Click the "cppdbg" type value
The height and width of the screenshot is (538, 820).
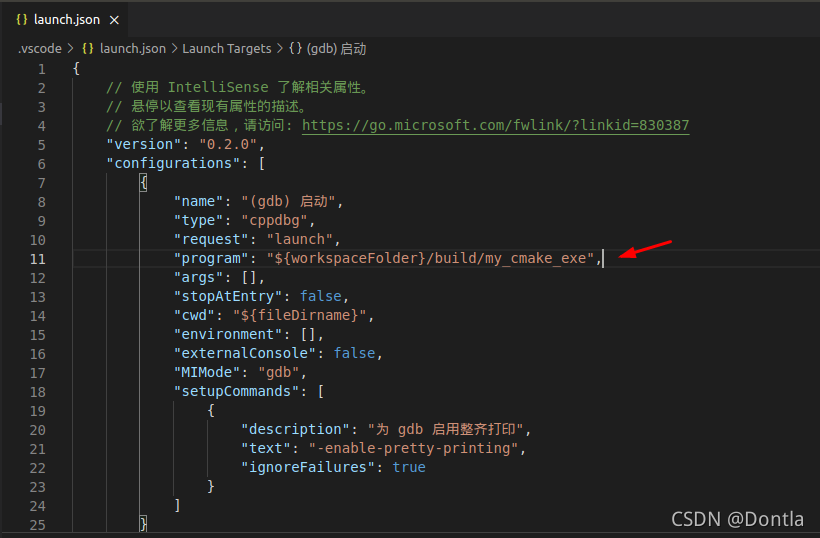275,220
